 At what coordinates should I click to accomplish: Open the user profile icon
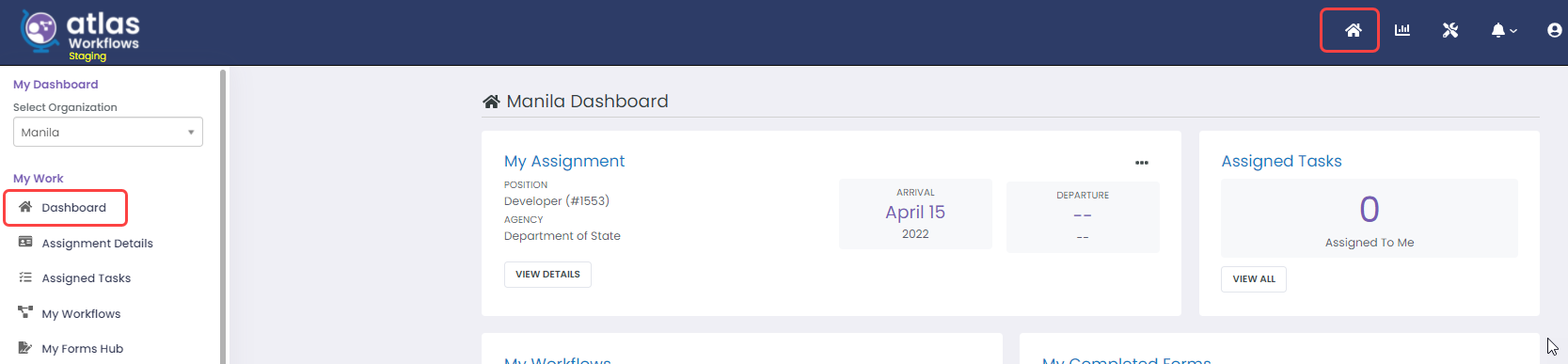coord(1555,30)
